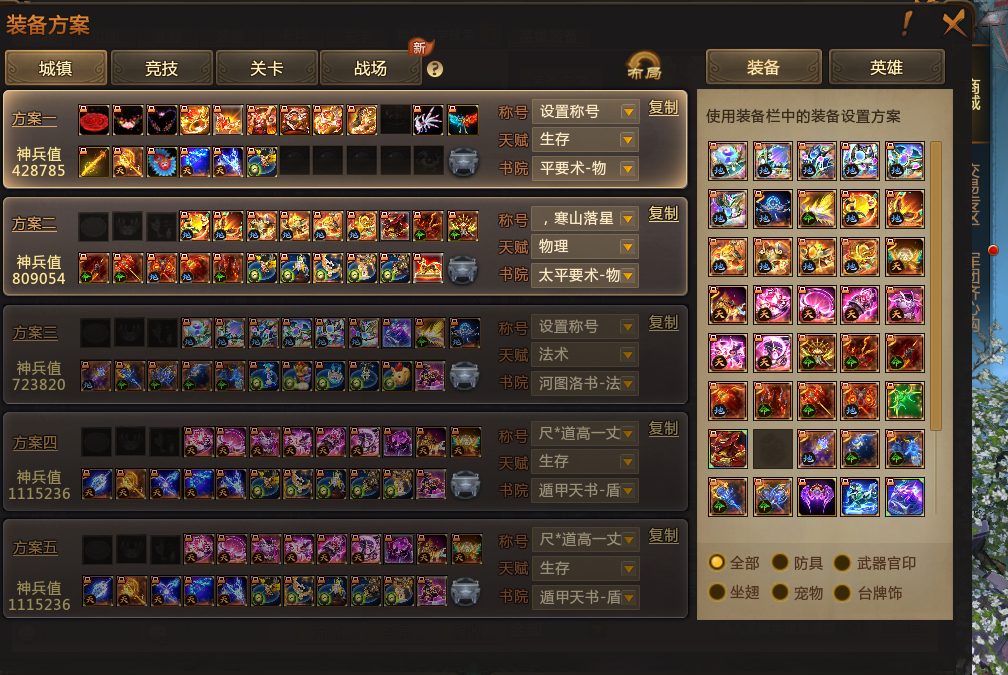Open the 布局 layout icon
The width and height of the screenshot is (1008, 675).
644,66
